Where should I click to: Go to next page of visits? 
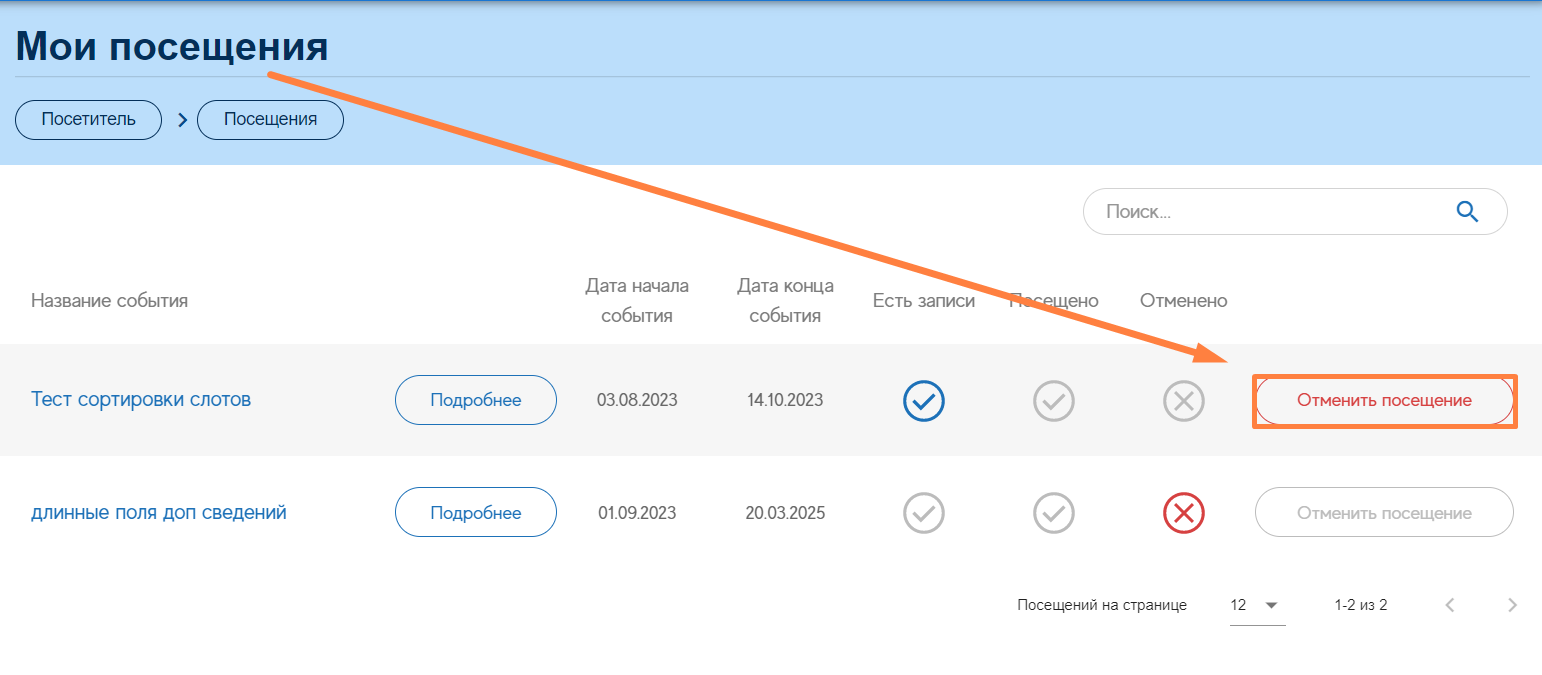click(x=1512, y=605)
